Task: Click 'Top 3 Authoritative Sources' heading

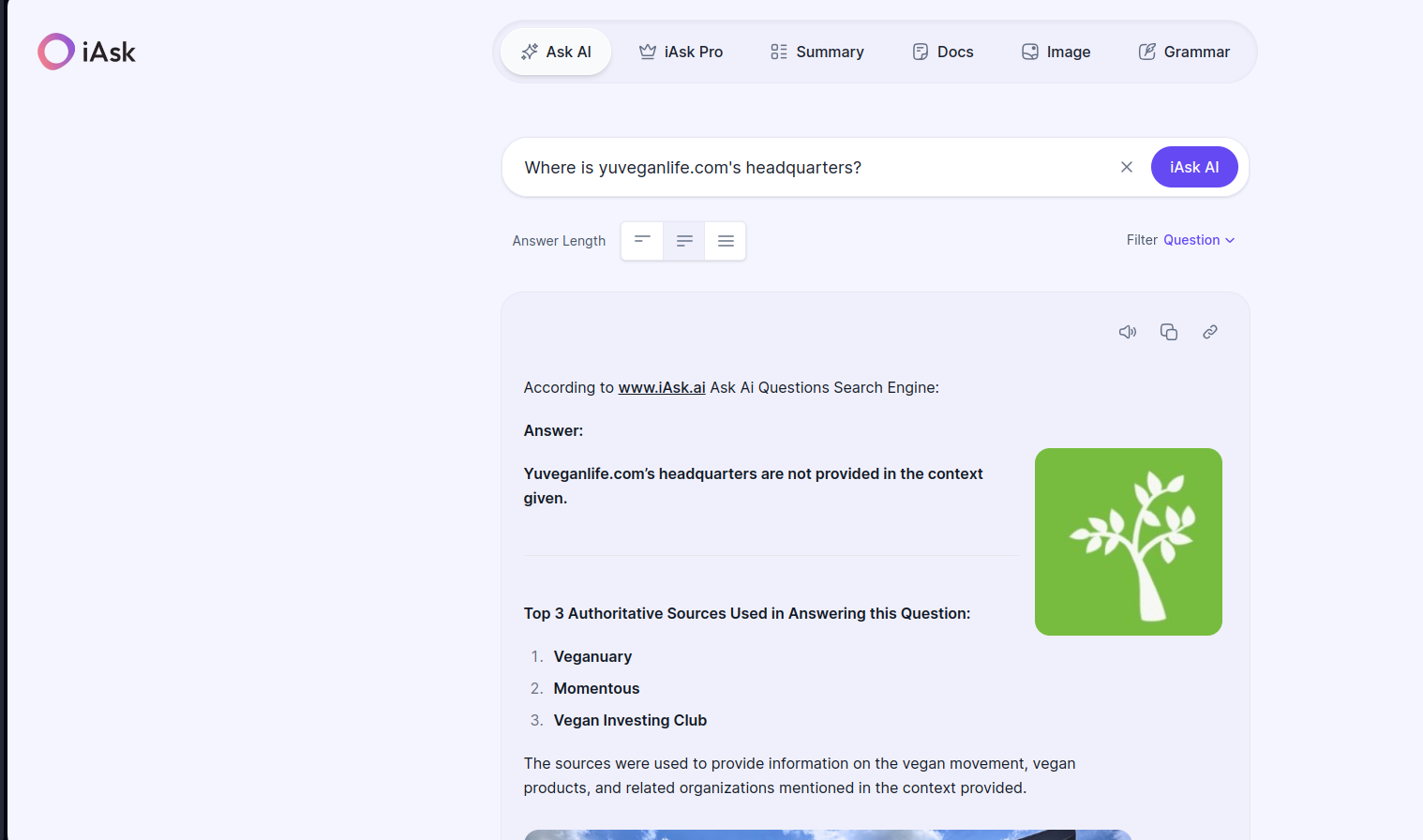Action: click(747, 613)
